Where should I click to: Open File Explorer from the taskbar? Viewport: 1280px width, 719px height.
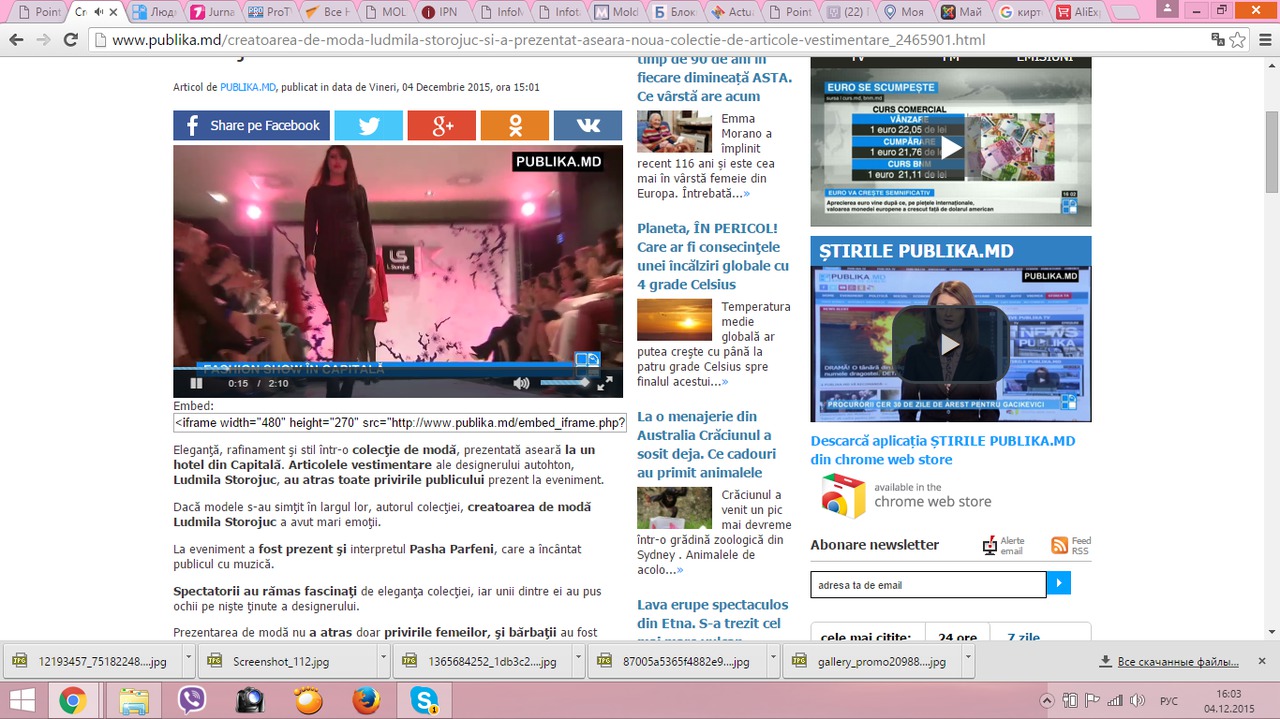pos(133,700)
